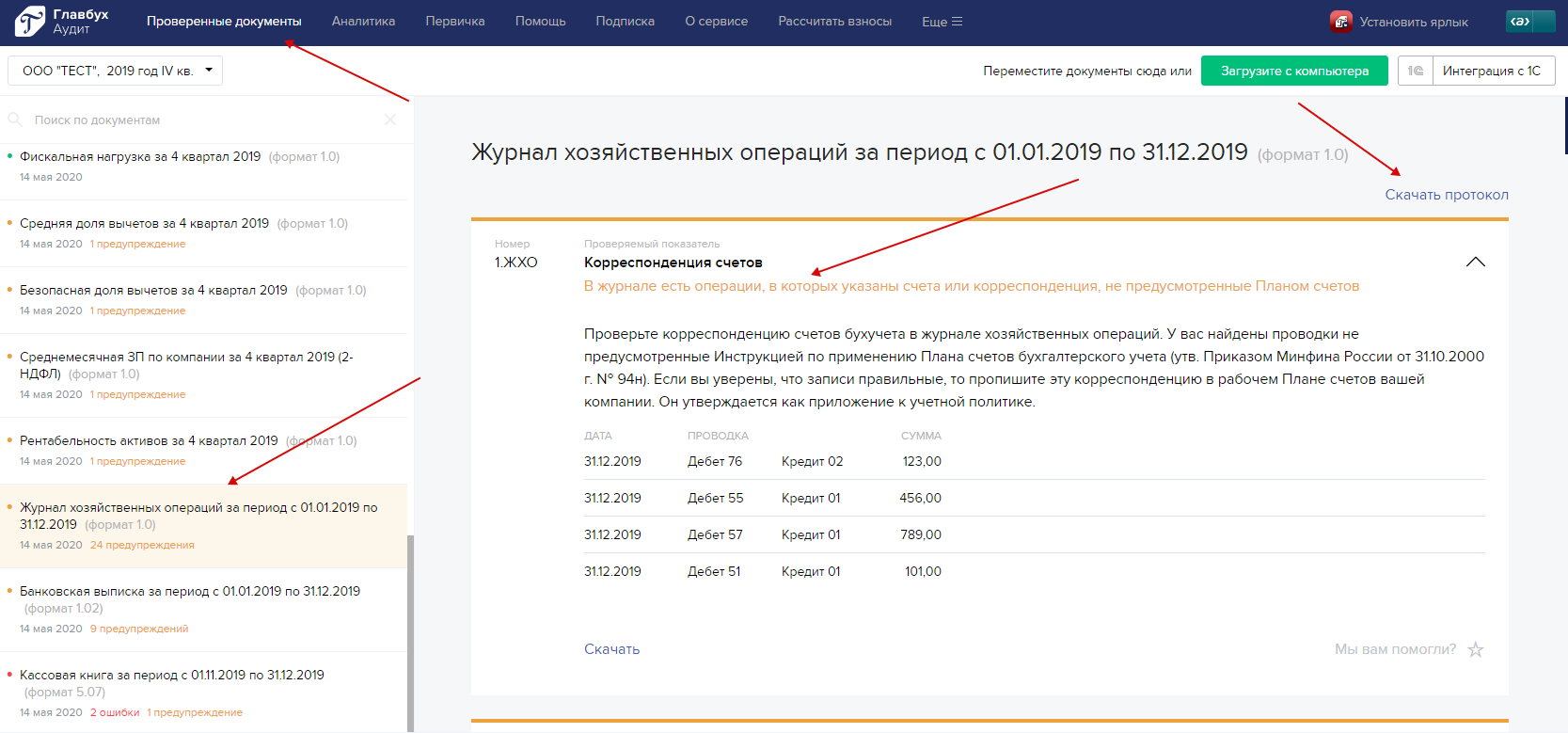
Task: Click the document list scrollbar
Action: click(410, 630)
